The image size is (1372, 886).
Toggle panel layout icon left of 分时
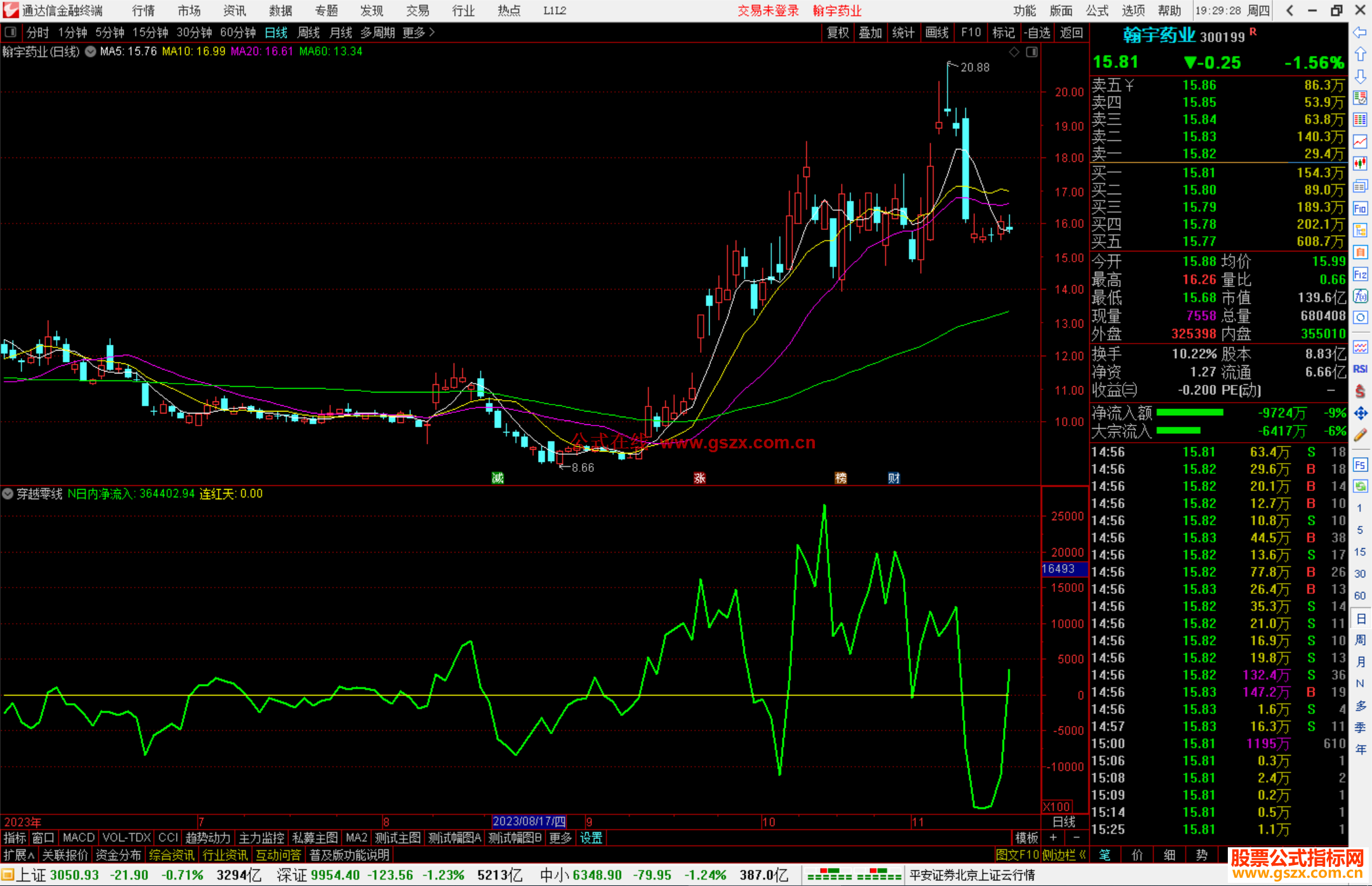tap(11, 32)
